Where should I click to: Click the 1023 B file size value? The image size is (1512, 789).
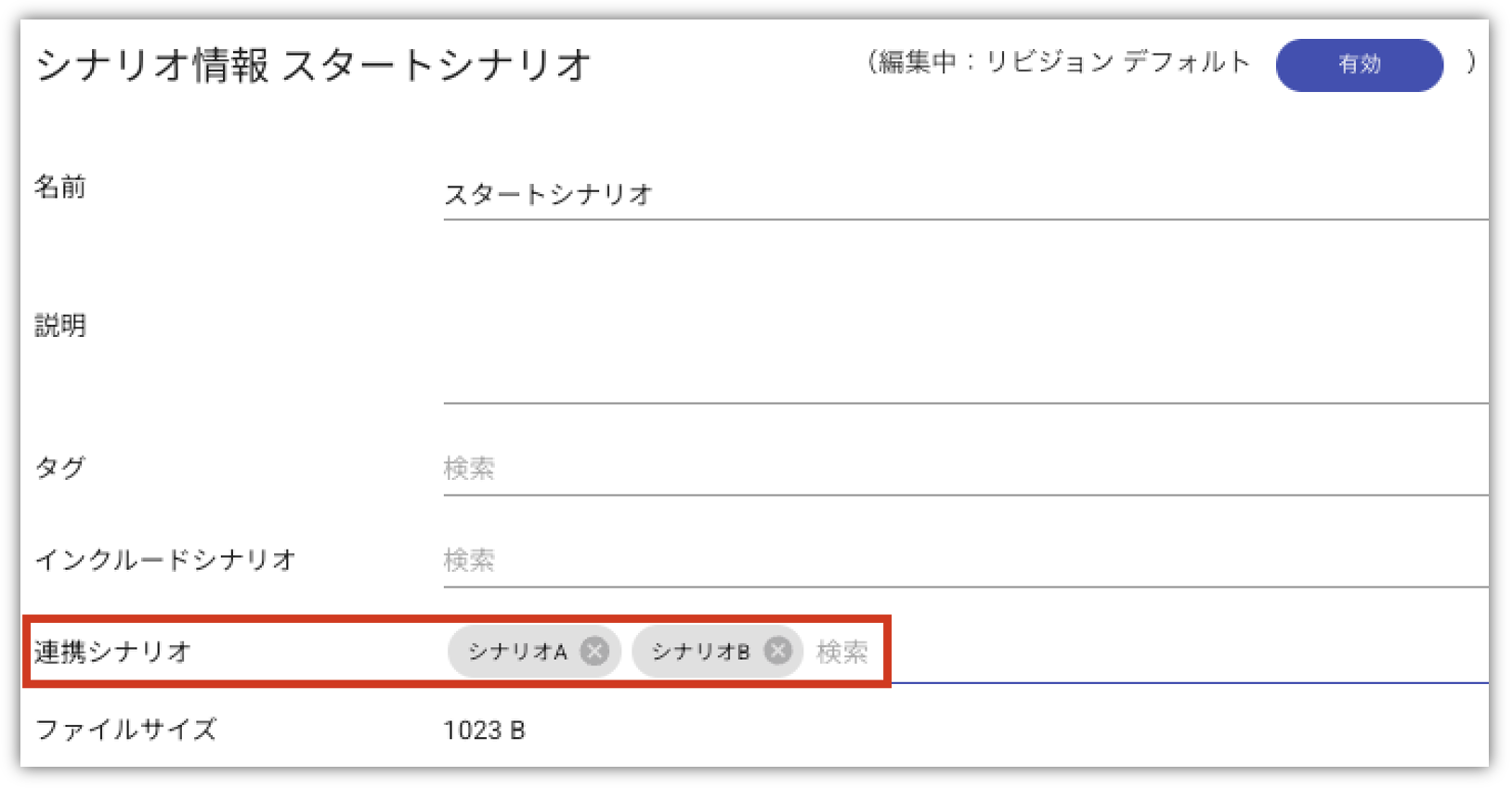(484, 731)
